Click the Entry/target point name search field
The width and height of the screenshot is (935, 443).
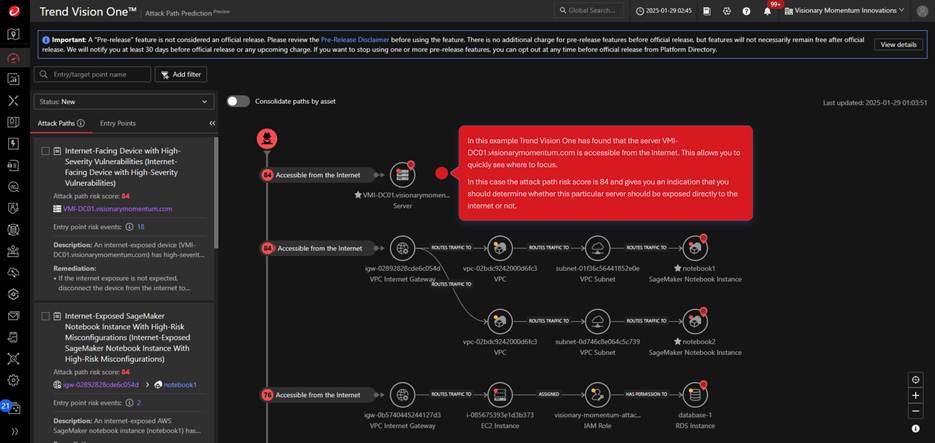click(x=92, y=75)
